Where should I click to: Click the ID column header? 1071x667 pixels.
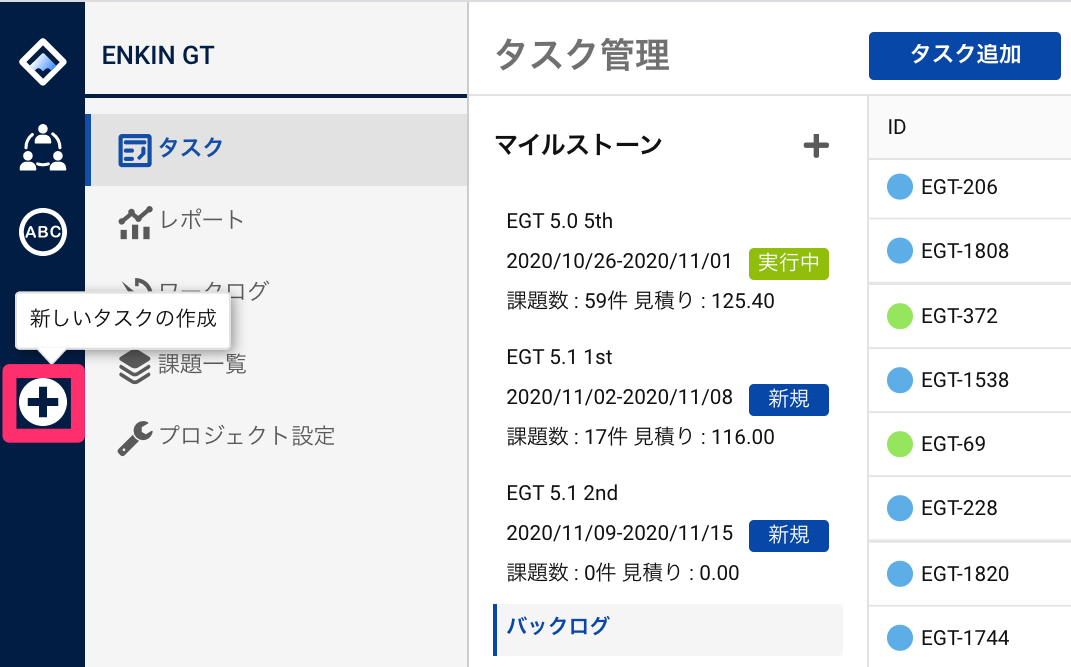pyautogui.click(x=897, y=127)
